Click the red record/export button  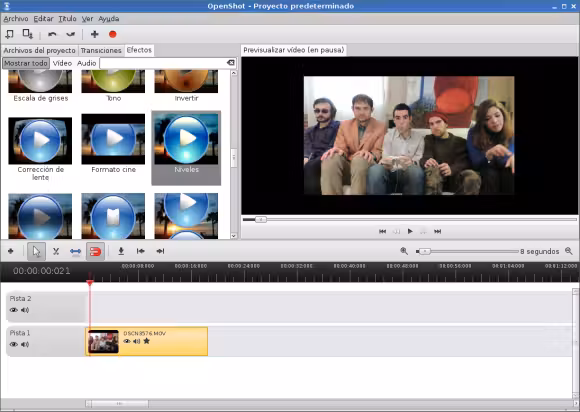pyautogui.click(x=113, y=34)
